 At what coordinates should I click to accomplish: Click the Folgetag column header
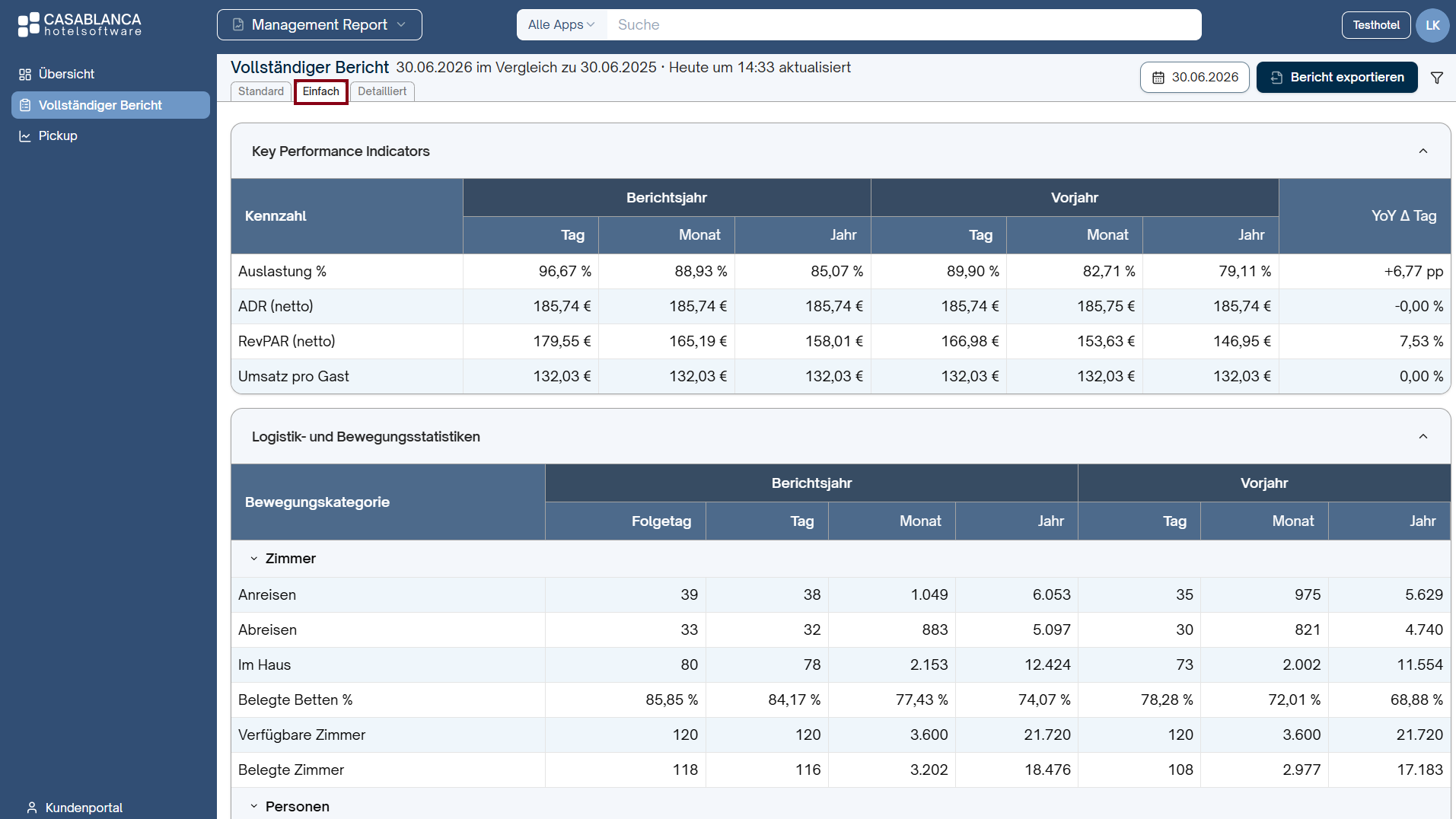click(626, 521)
